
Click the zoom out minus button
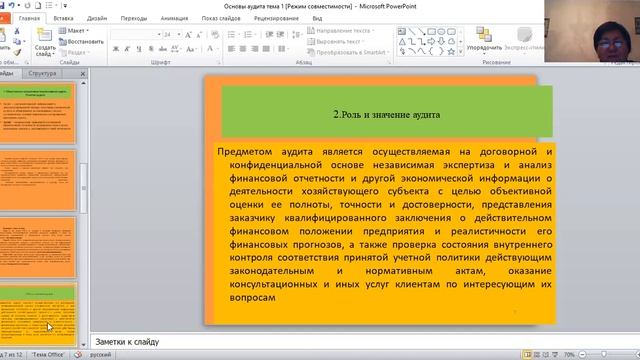[x=582, y=355]
